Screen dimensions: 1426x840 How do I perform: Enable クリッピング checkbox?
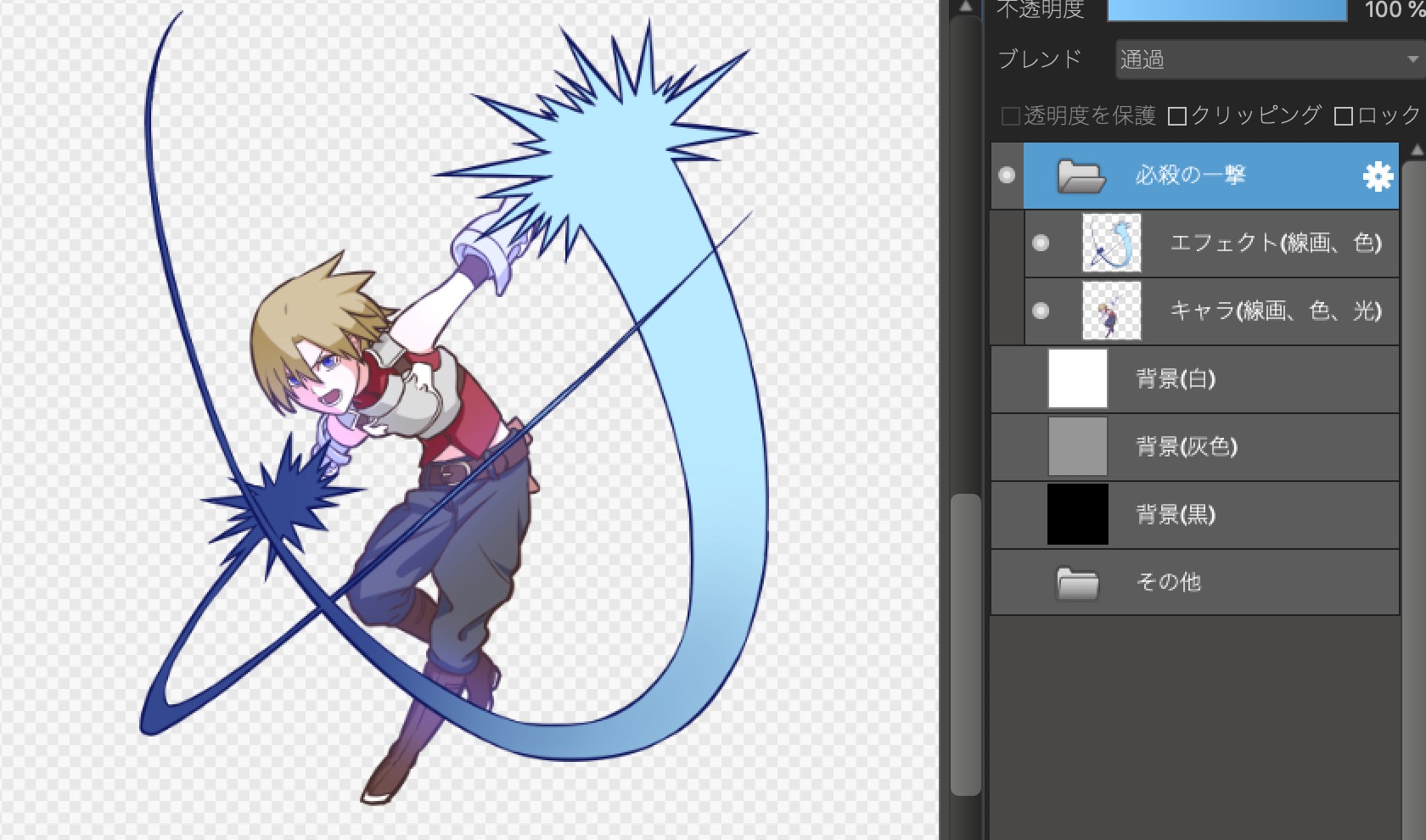tap(1177, 116)
